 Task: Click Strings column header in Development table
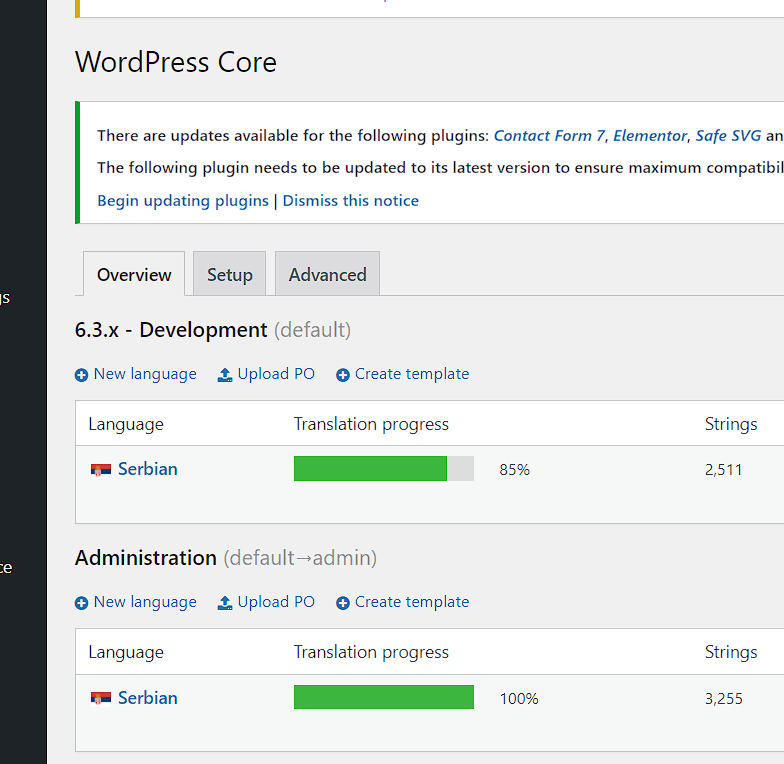(x=730, y=424)
